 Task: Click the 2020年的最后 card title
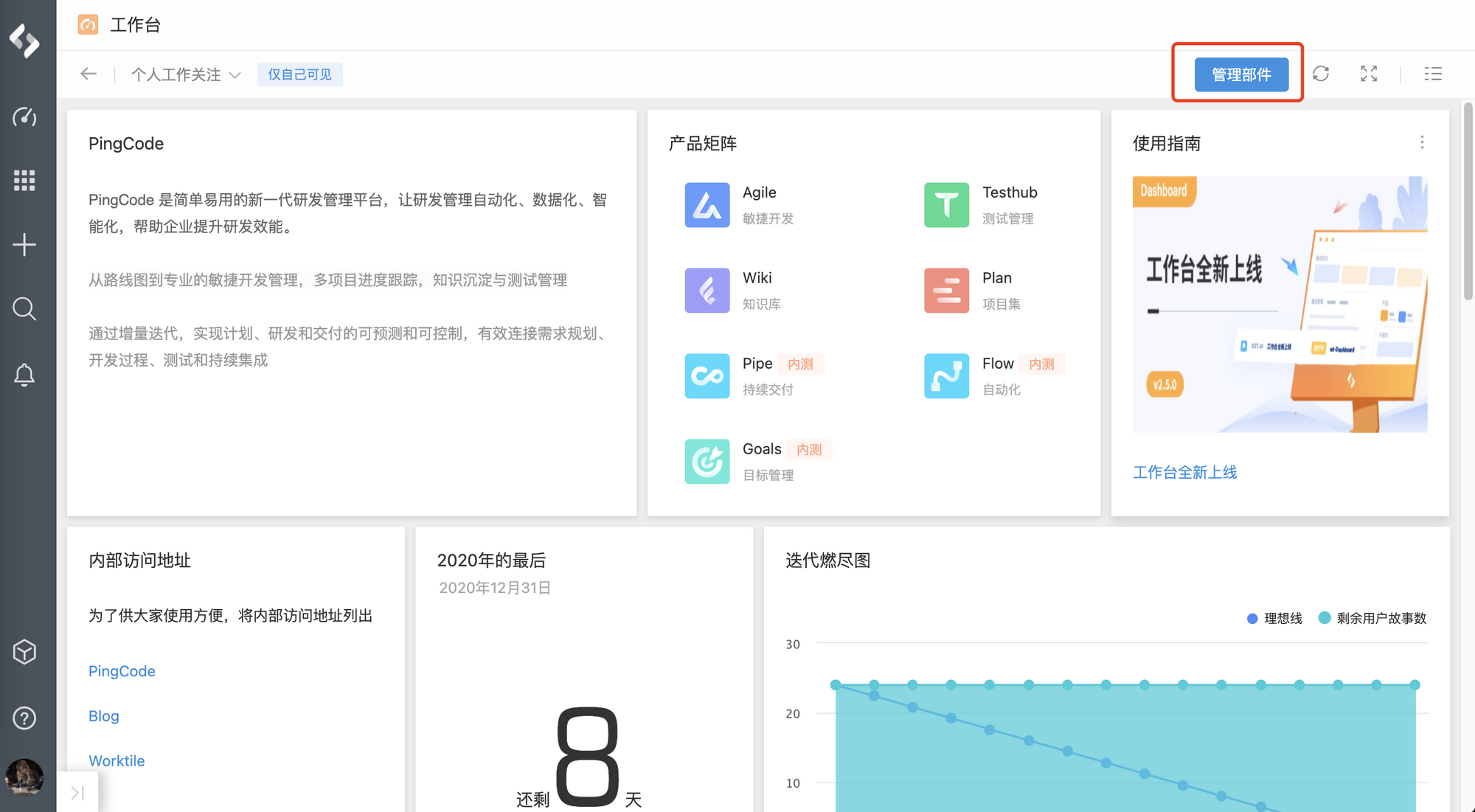491,561
